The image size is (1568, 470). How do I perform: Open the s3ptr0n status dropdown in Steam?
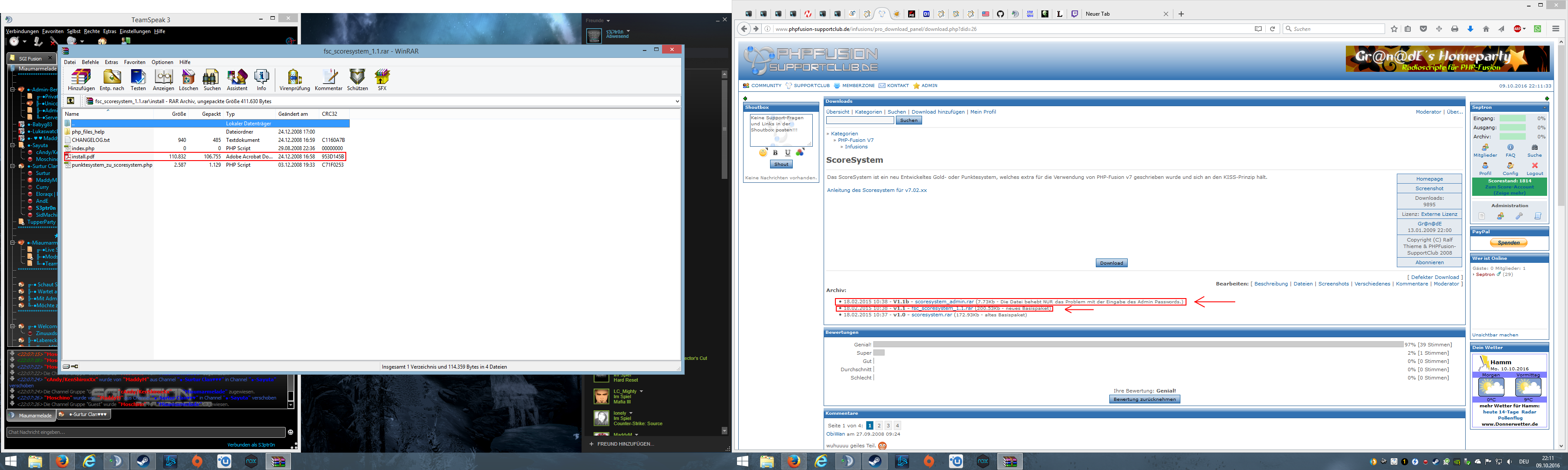click(x=628, y=31)
